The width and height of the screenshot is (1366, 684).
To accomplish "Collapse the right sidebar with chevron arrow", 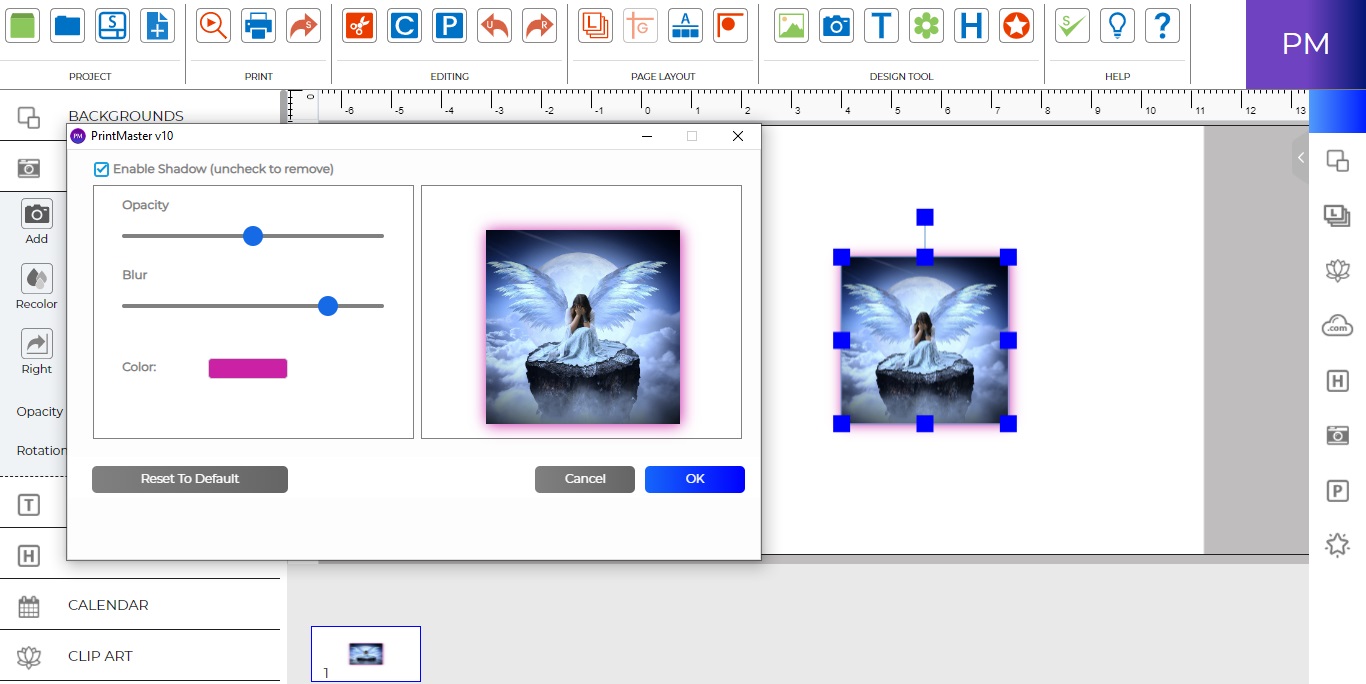I will pyautogui.click(x=1300, y=158).
